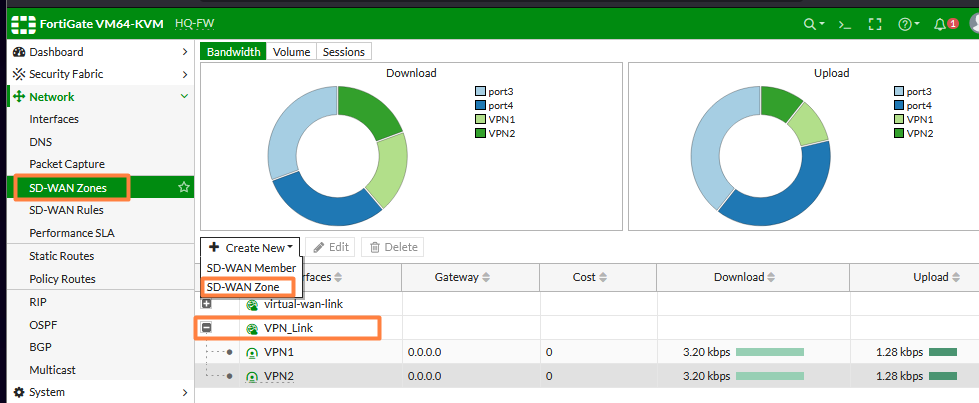The image size is (979, 403).
Task: Open the Multicast menu item
Action: 52,370
